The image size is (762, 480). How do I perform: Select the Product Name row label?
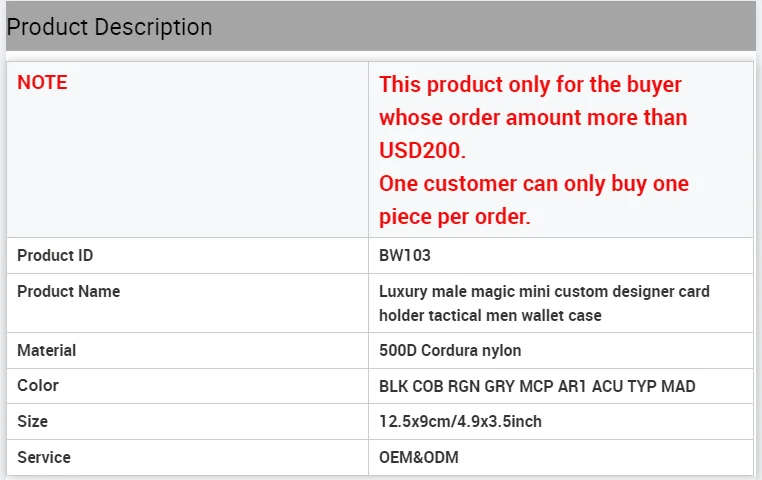pyautogui.click(x=68, y=291)
